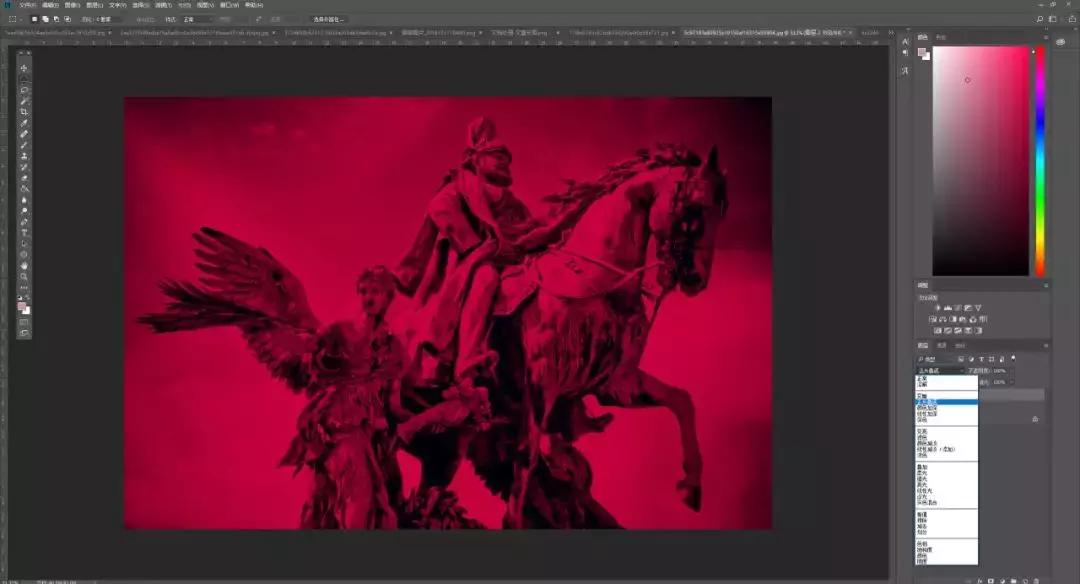The image size is (1080, 584).
Task: Click the Intersect with Selection mode icon
Action: [67, 19]
